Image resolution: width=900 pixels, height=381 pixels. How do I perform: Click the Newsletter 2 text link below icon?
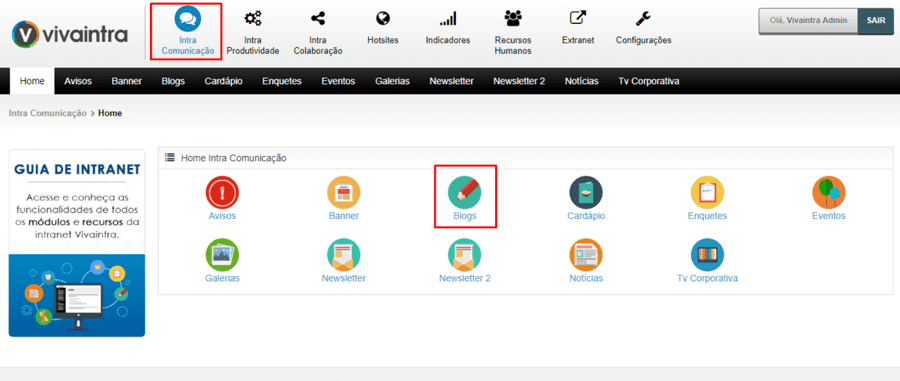coord(465,278)
